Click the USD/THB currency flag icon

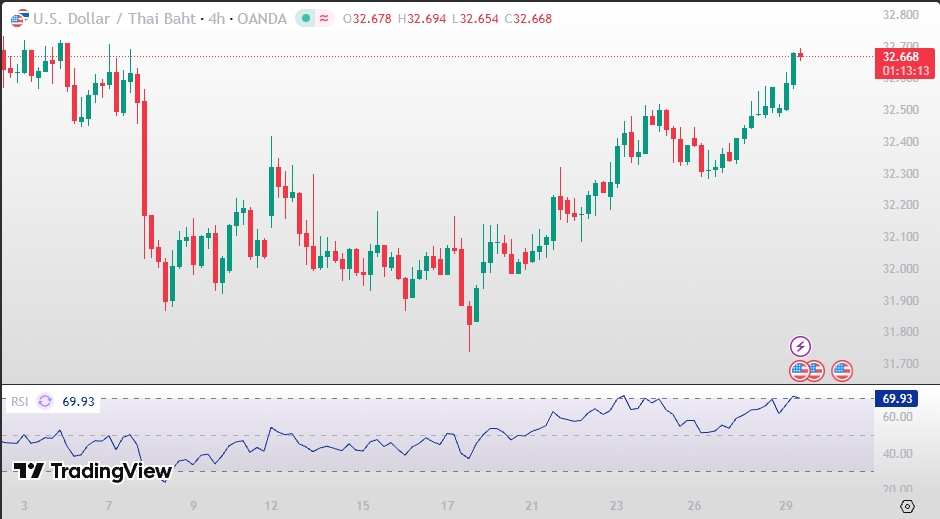(x=17, y=19)
